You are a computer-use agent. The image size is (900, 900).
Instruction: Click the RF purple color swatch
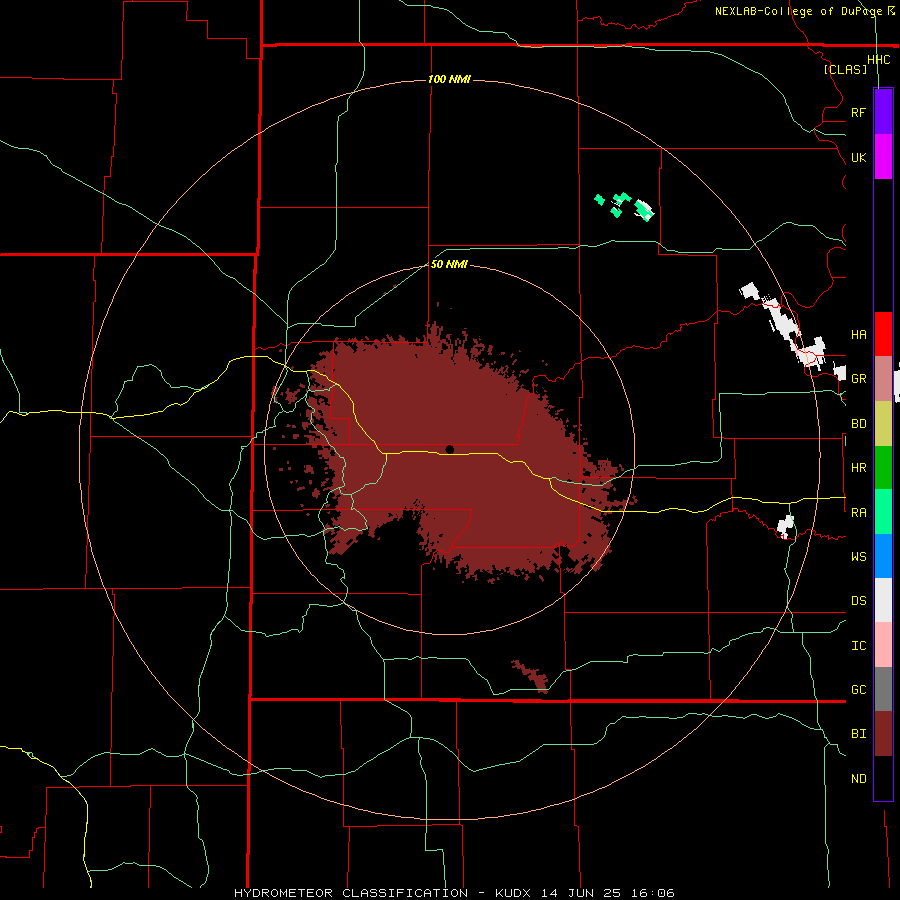coord(883,112)
